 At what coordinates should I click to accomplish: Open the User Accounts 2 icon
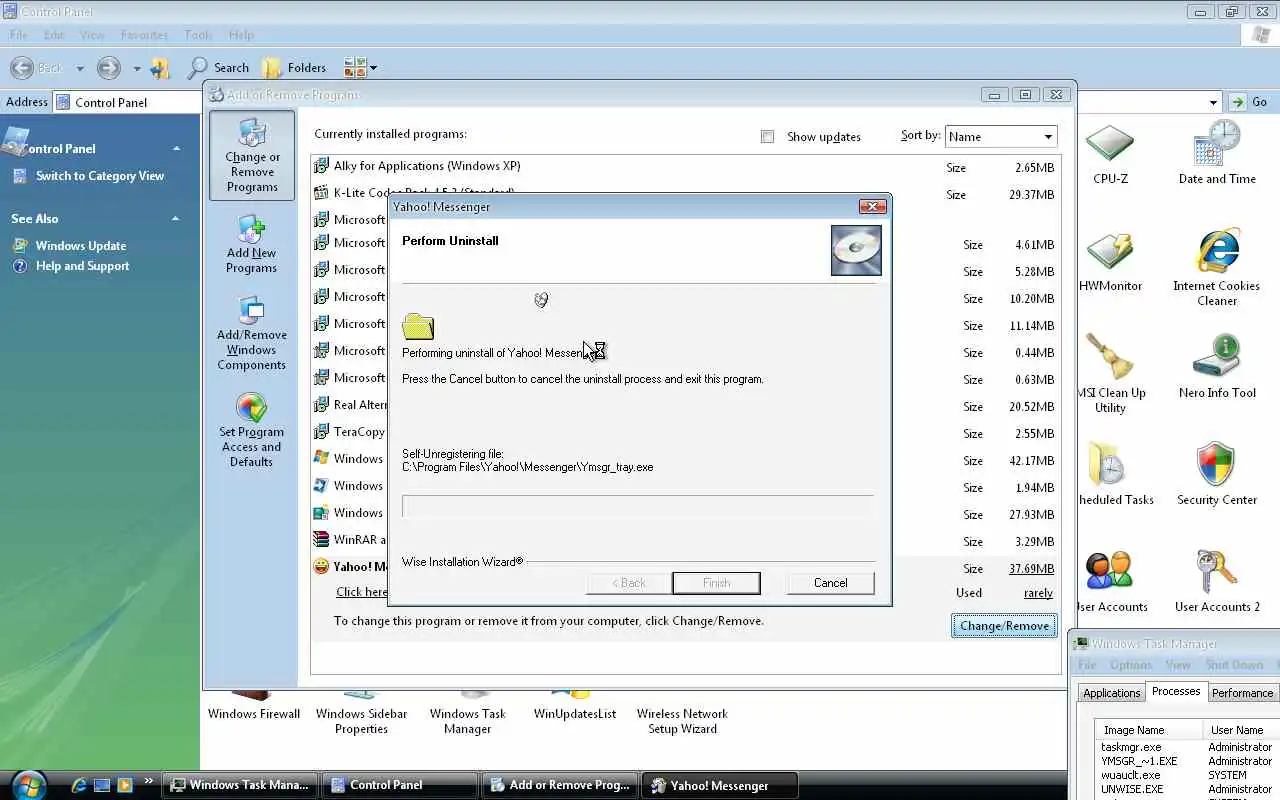coord(1217,582)
